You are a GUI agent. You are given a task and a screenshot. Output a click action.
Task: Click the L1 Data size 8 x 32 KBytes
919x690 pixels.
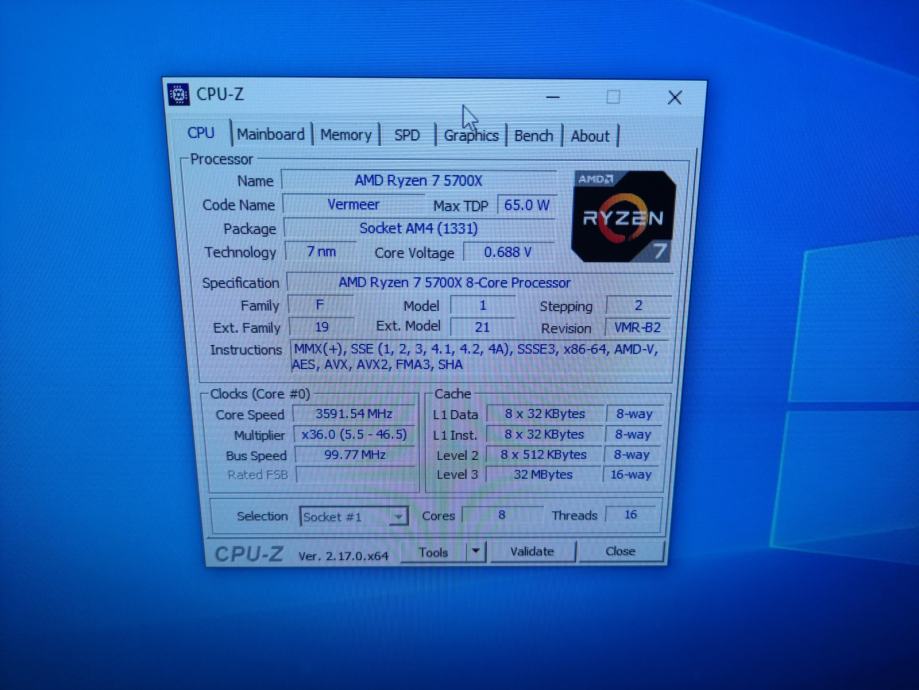[545, 414]
